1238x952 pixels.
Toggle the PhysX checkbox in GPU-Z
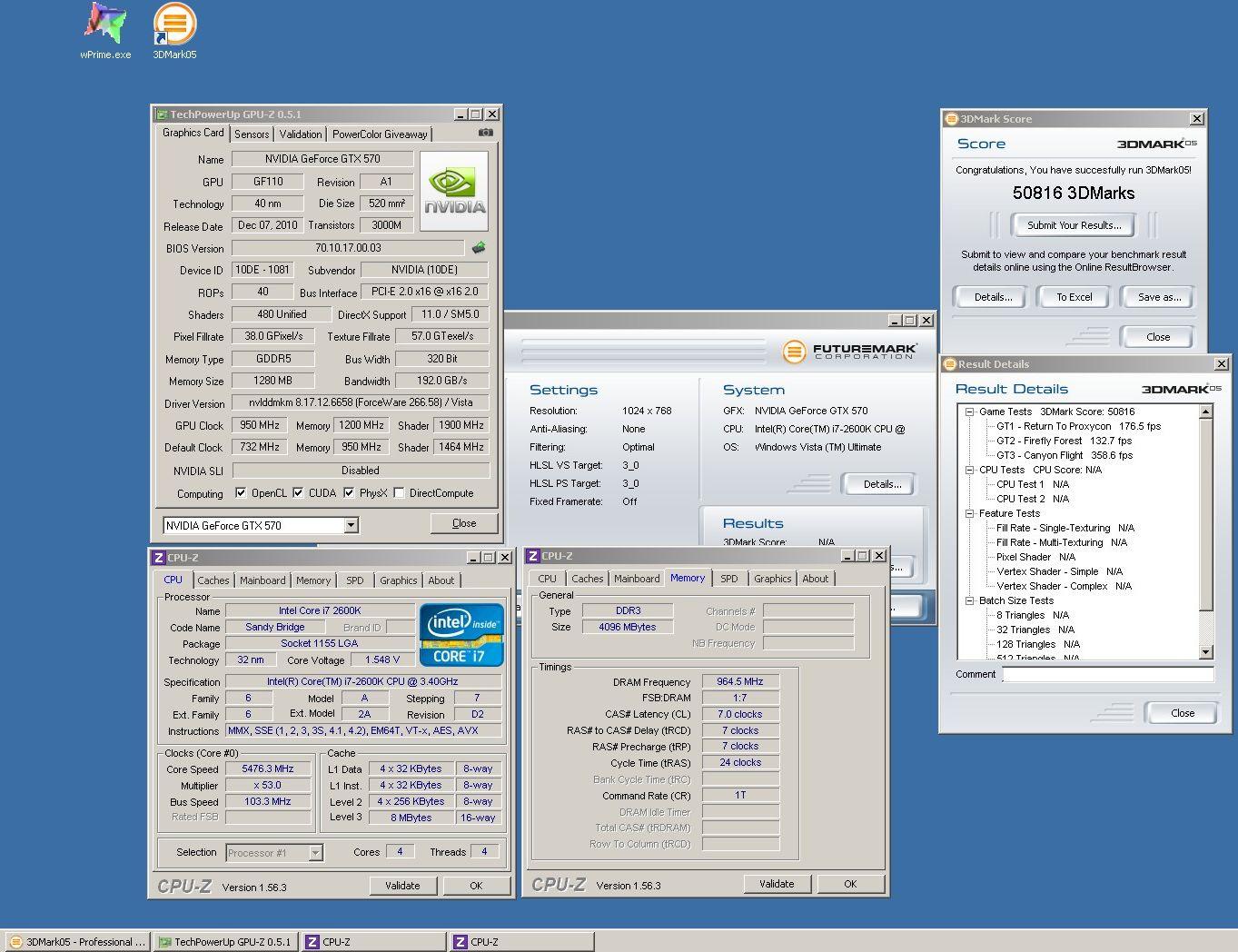click(349, 493)
